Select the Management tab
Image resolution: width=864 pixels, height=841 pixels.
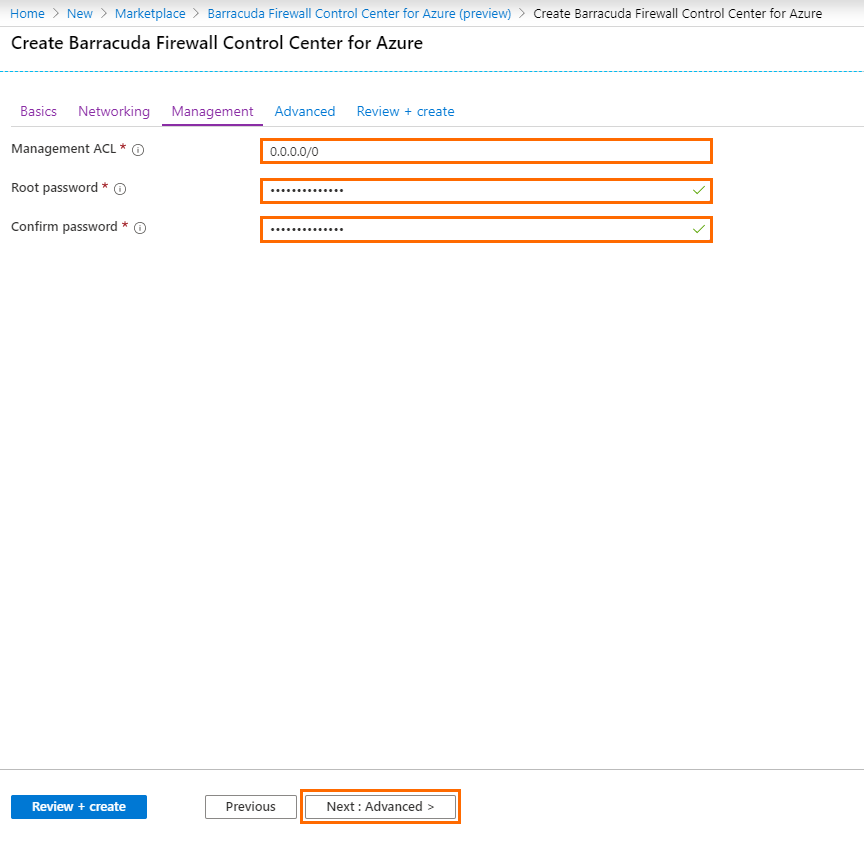click(x=212, y=111)
